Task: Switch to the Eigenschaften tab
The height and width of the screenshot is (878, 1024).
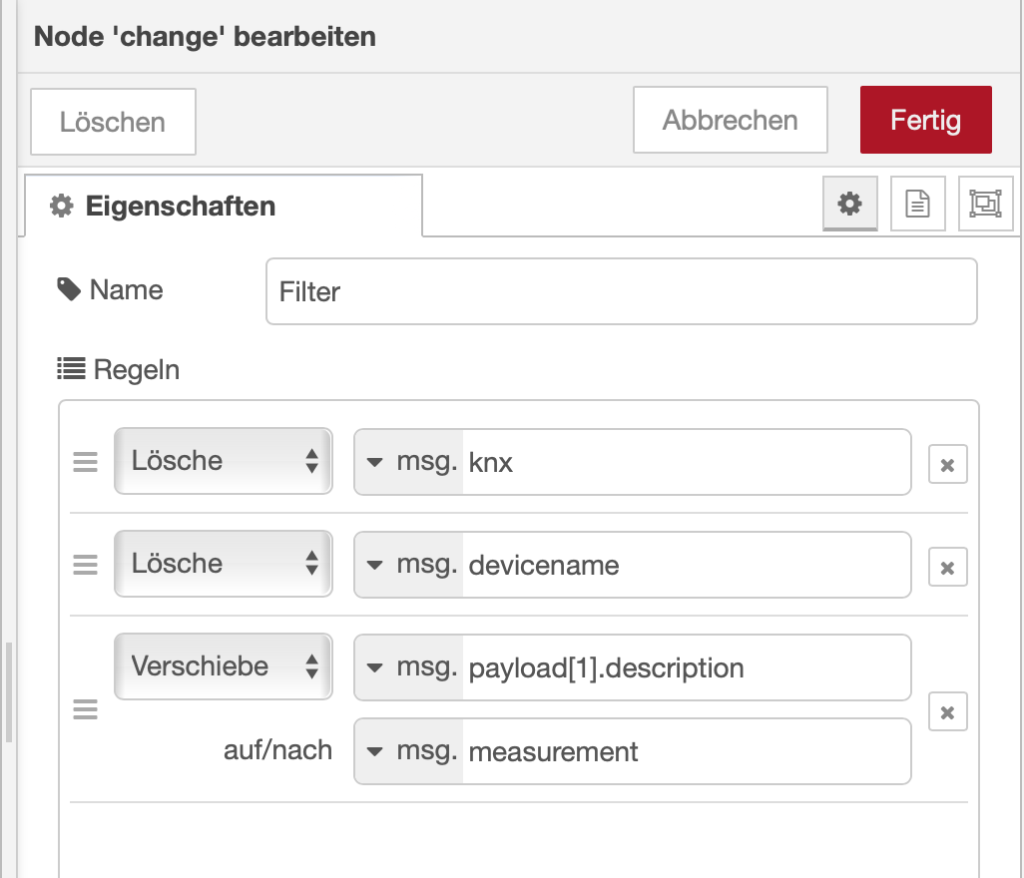Action: click(152, 203)
